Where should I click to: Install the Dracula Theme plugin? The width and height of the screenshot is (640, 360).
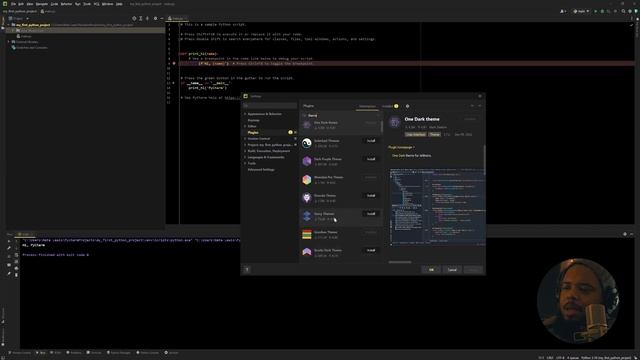click(371, 196)
